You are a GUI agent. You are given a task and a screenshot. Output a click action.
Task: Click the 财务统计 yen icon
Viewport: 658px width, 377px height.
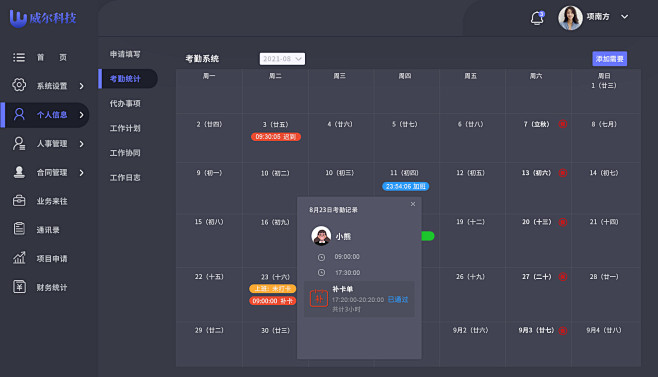click(19, 287)
